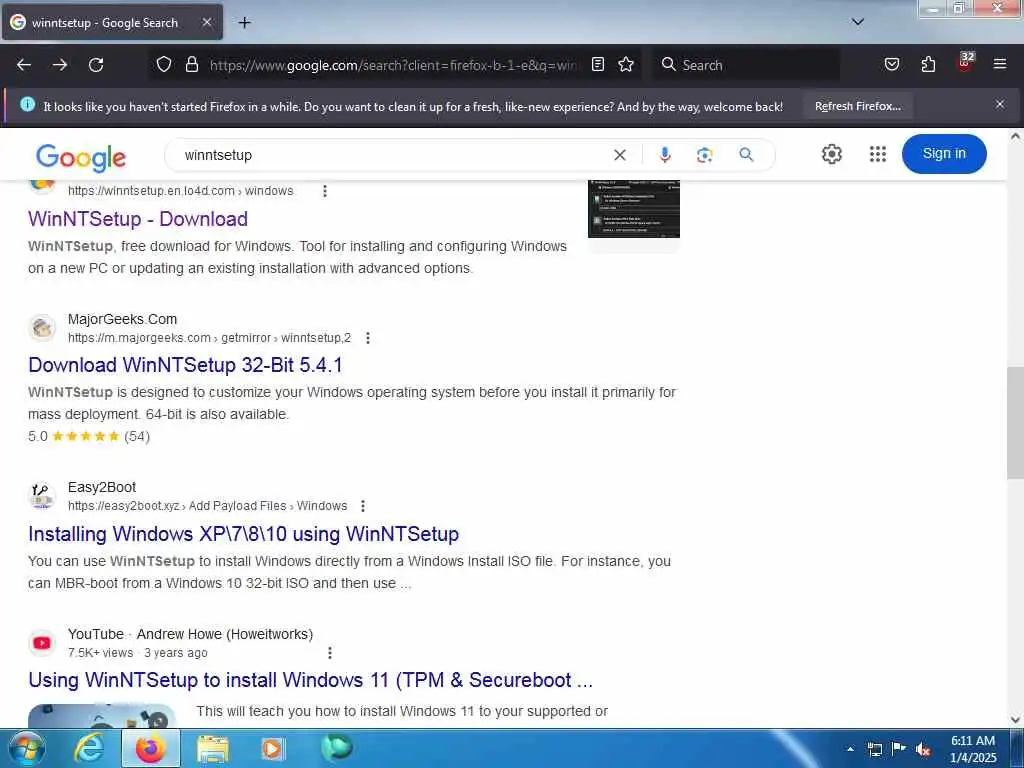Show hidden system tray icons arrow

coord(850,749)
